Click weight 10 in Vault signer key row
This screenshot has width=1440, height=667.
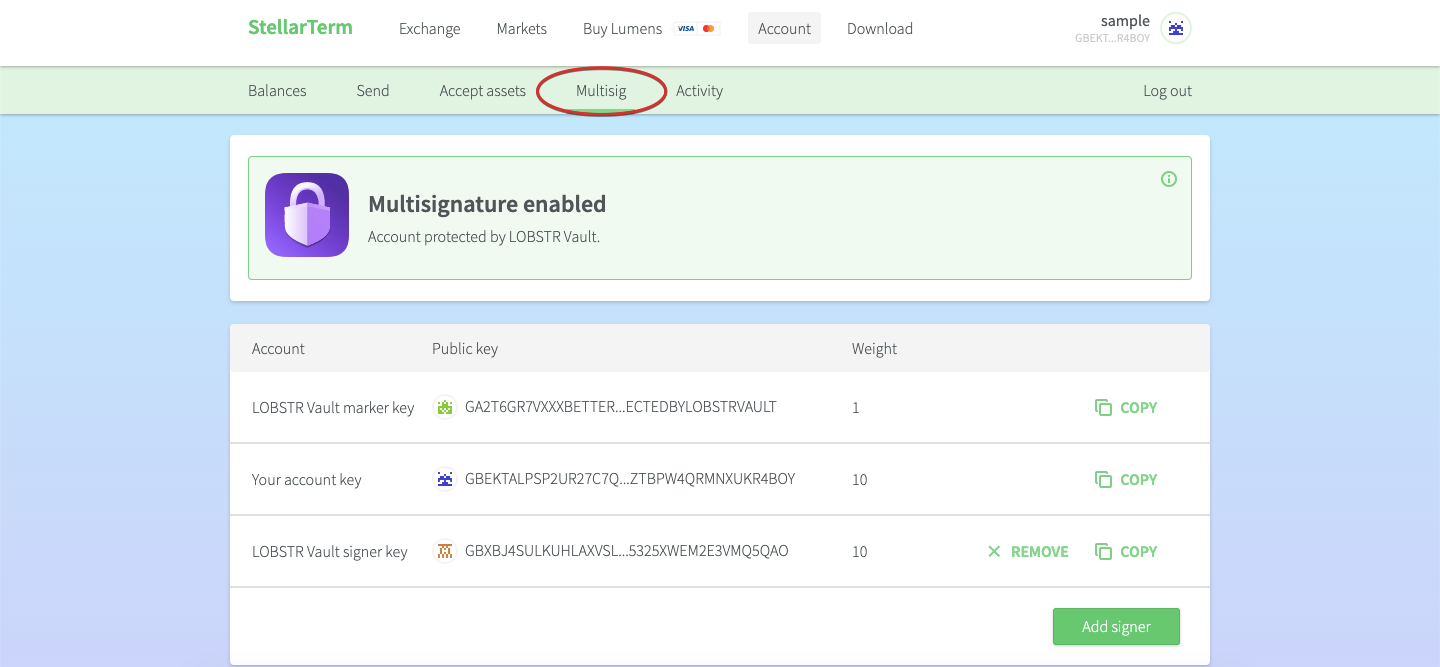pyautogui.click(x=860, y=552)
